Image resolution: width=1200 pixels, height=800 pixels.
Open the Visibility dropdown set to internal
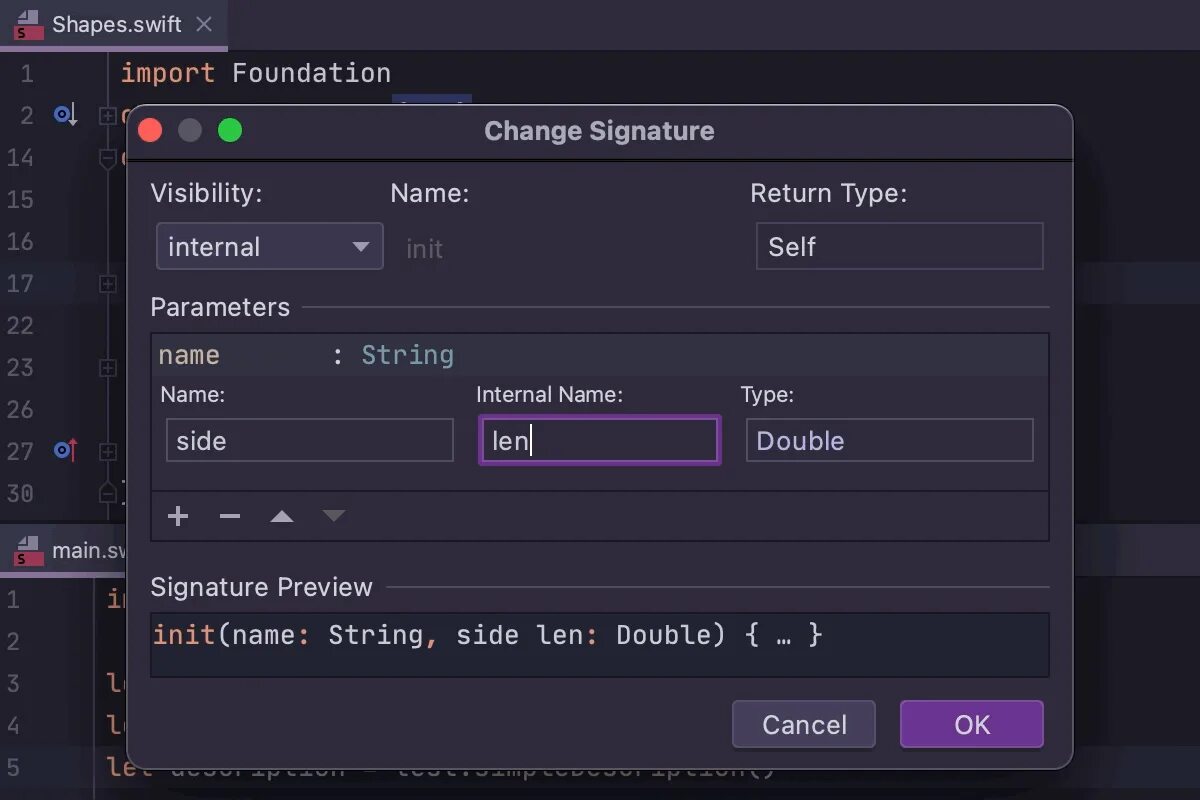click(269, 247)
